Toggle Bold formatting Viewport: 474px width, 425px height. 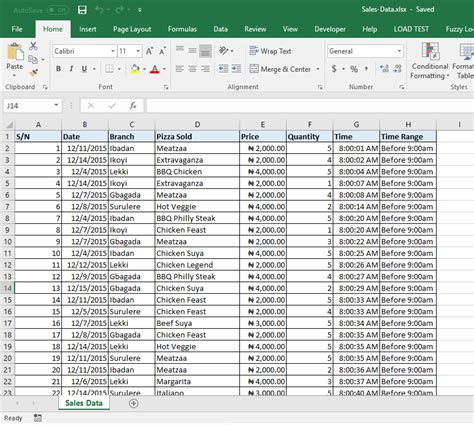(x=58, y=69)
